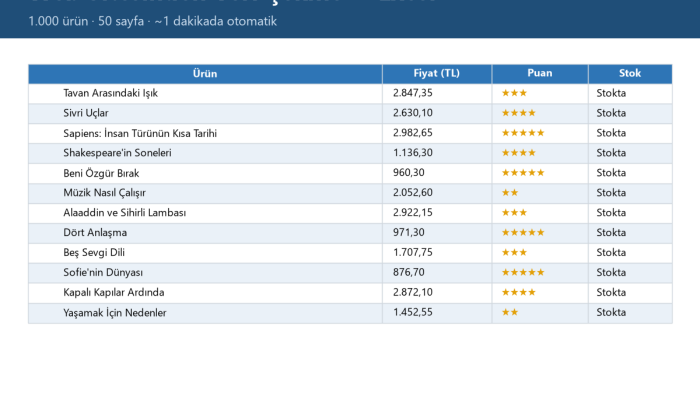Image resolution: width=700 pixels, height=394 pixels.
Task: Click the star rating for Sivri Uçlar
Action: click(x=519, y=113)
